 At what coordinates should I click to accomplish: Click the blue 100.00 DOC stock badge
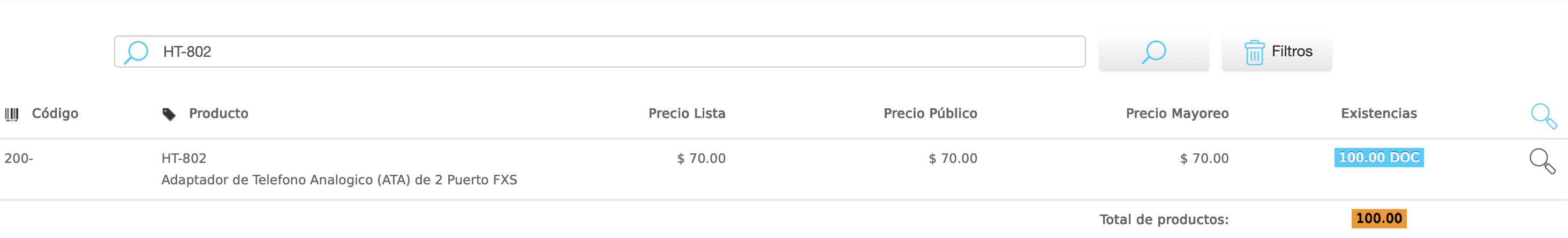click(x=1379, y=158)
